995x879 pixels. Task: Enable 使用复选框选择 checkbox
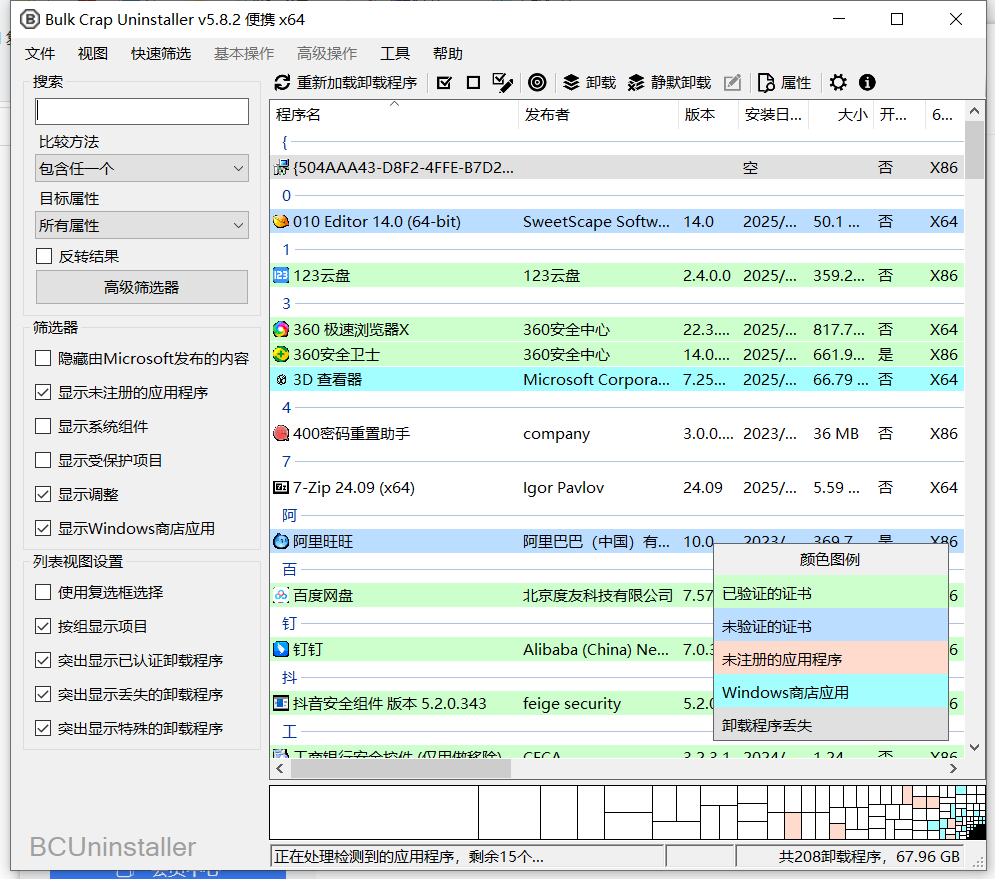[x=43, y=592]
